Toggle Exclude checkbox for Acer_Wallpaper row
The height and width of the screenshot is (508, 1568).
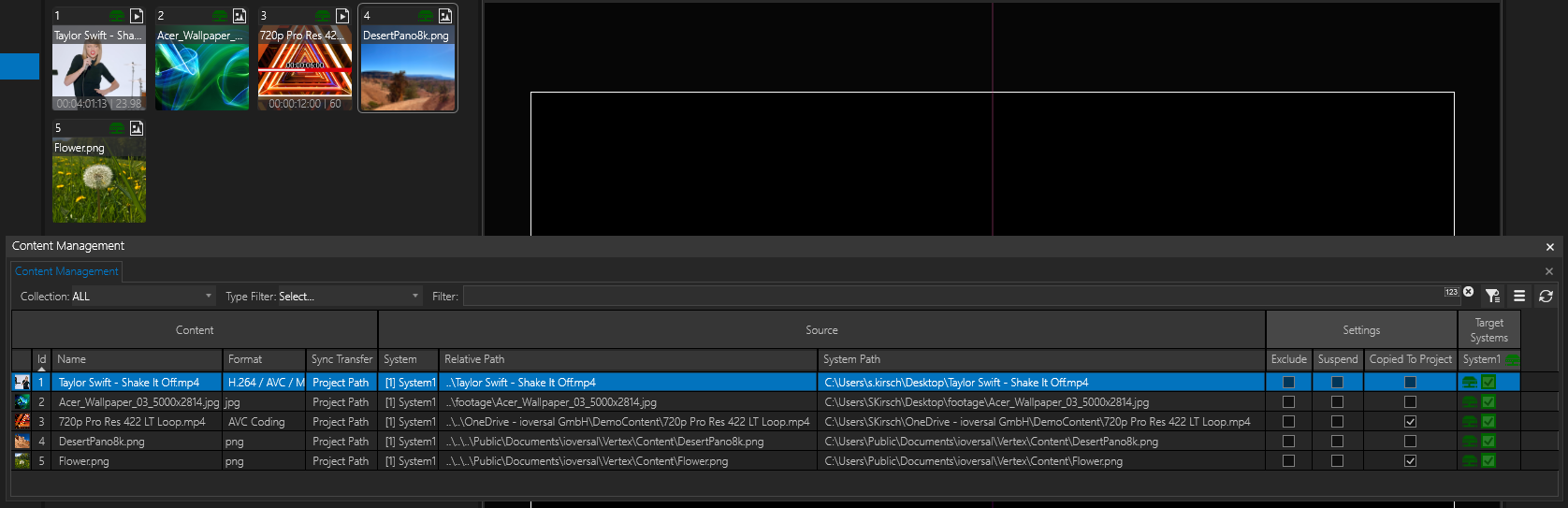[1288, 402]
